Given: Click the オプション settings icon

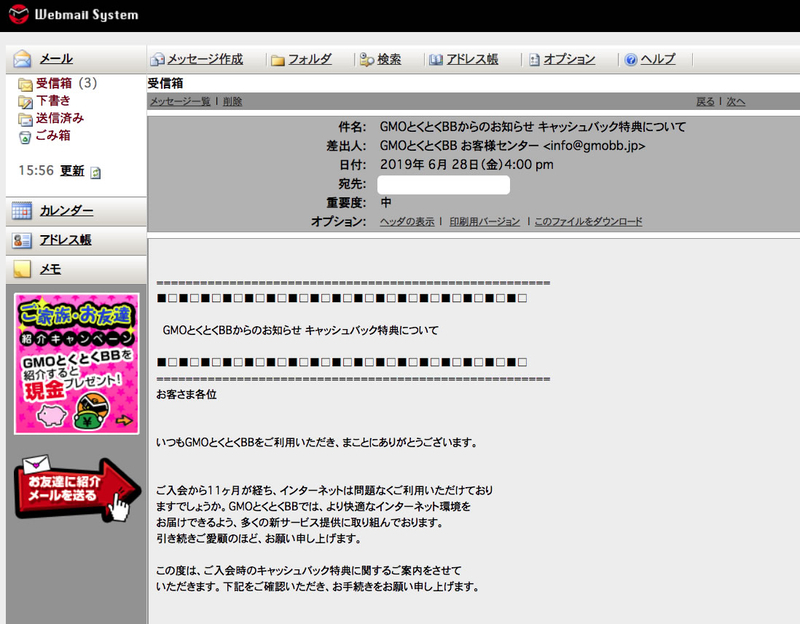Looking at the screenshot, I should pos(534,60).
